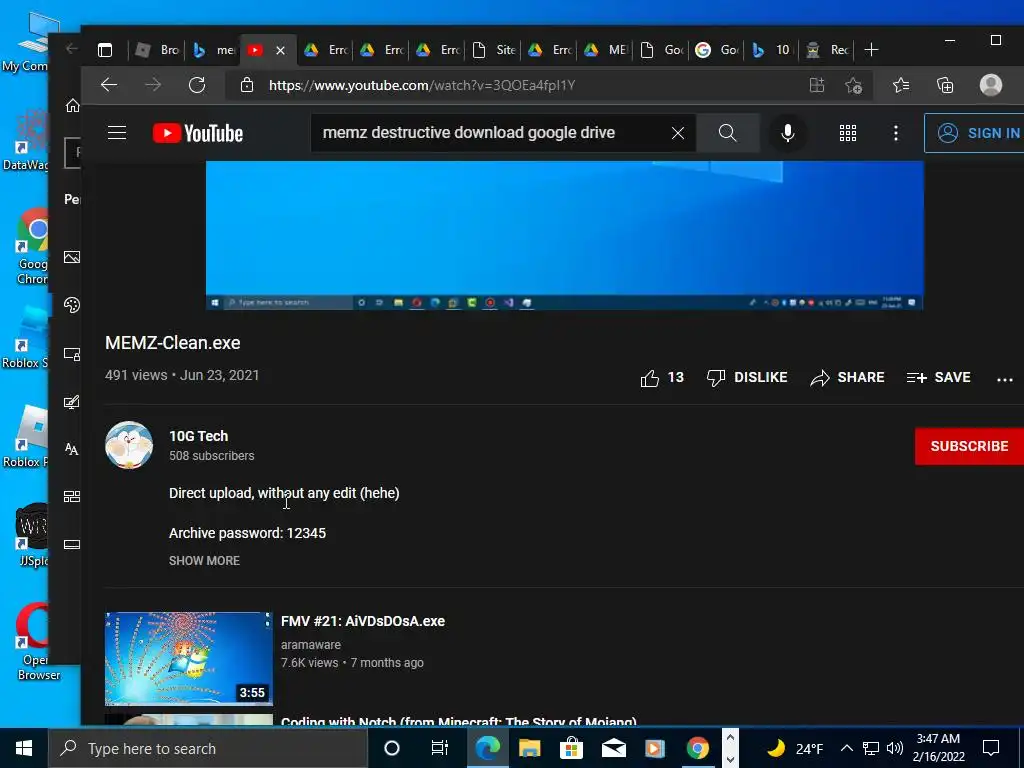Open the home icon in background window
The image size is (1024, 768).
click(x=72, y=106)
